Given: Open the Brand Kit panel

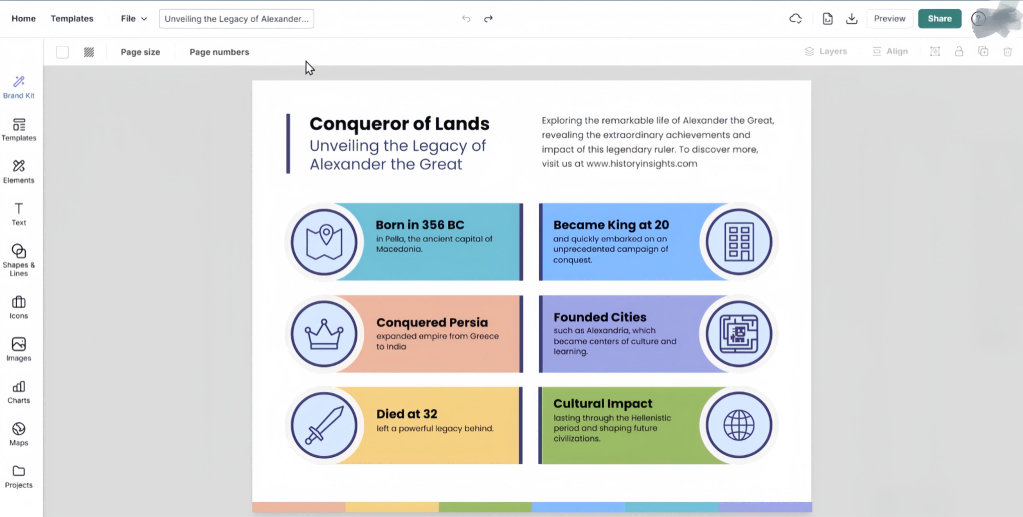Looking at the screenshot, I should (19, 86).
